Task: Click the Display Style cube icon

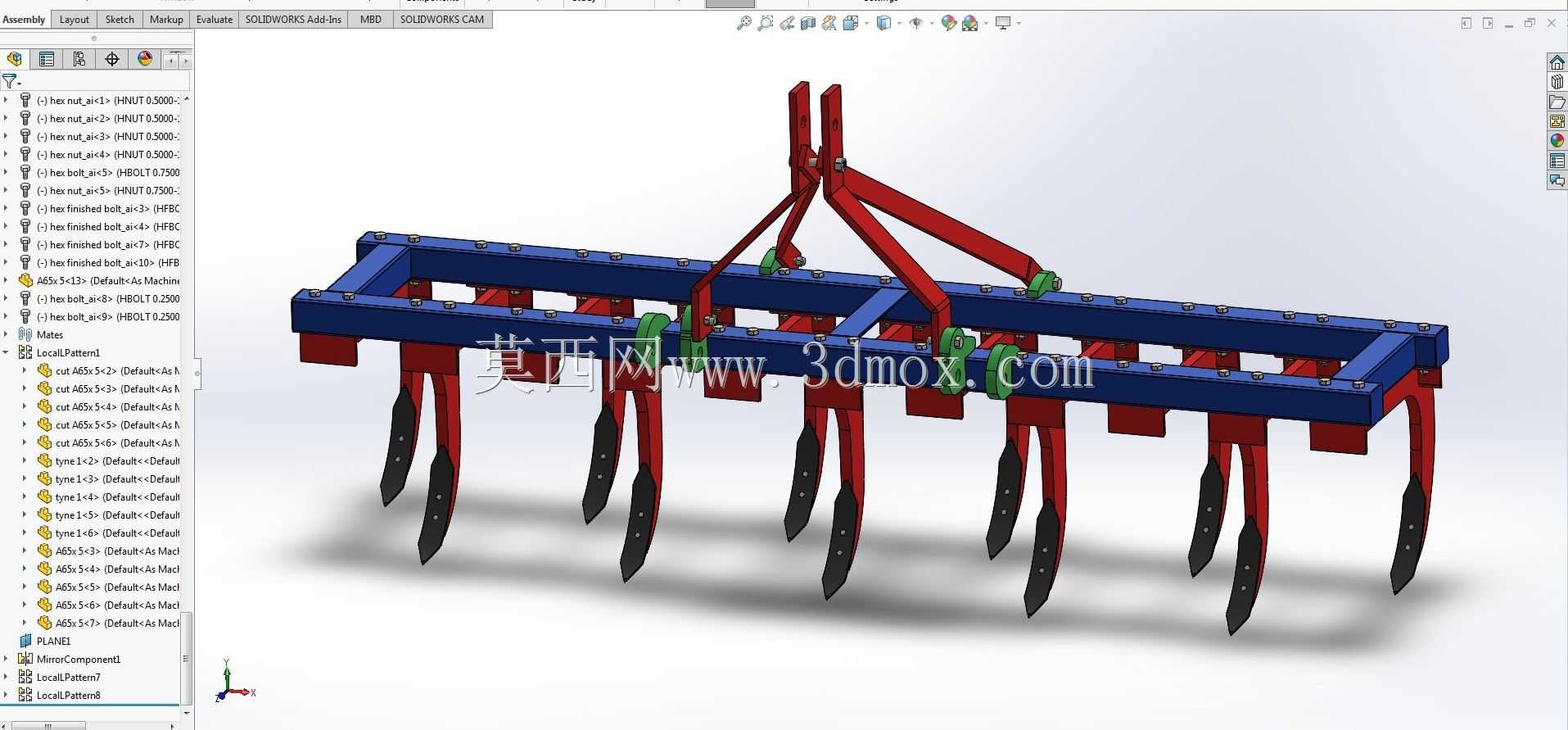Action: [883, 23]
